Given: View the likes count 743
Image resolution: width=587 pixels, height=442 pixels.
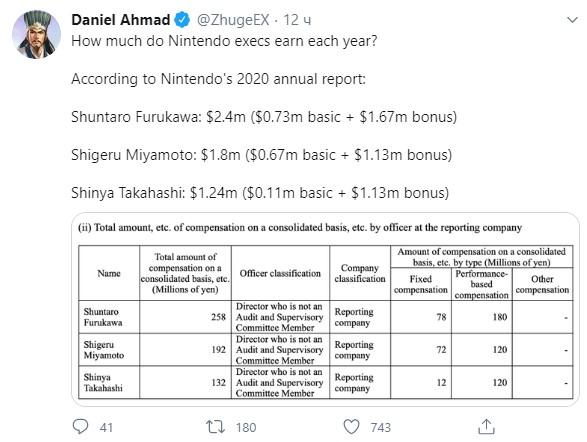Looking at the screenshot, I should 380,427.
